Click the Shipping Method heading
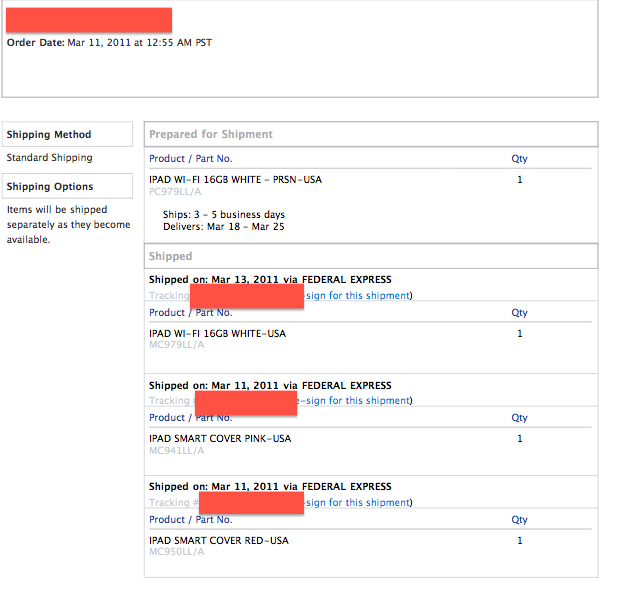Image resolution: width=618 pixels, height=596 pixels. point(49,134)
